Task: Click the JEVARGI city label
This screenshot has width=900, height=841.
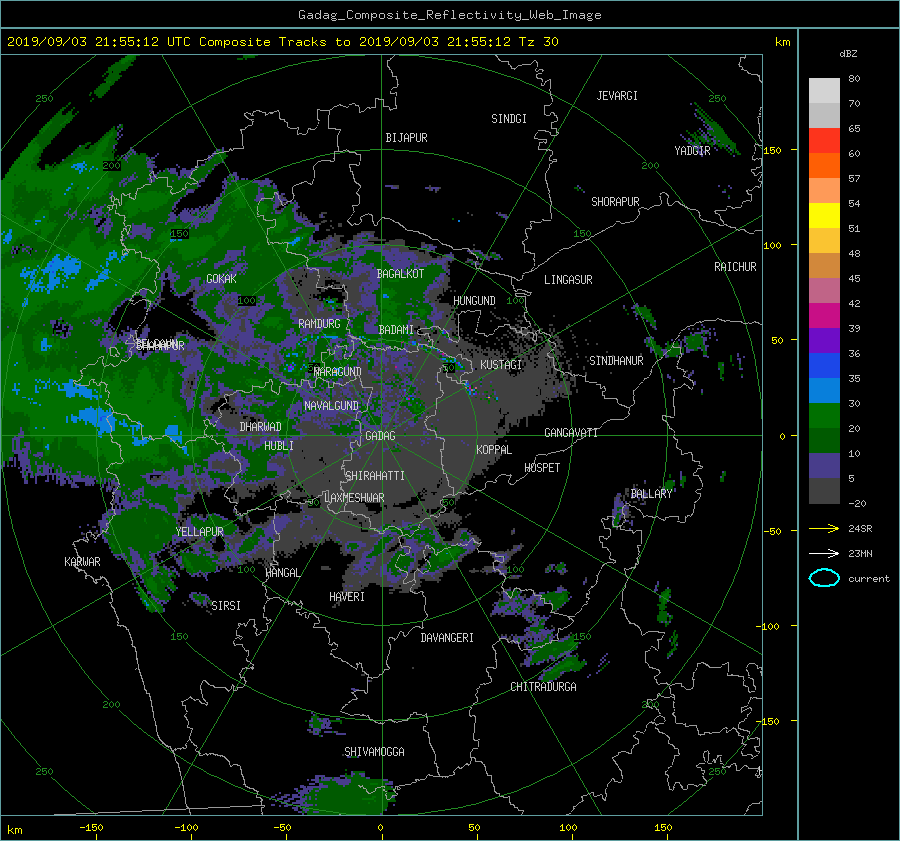Action: (617, 96)
